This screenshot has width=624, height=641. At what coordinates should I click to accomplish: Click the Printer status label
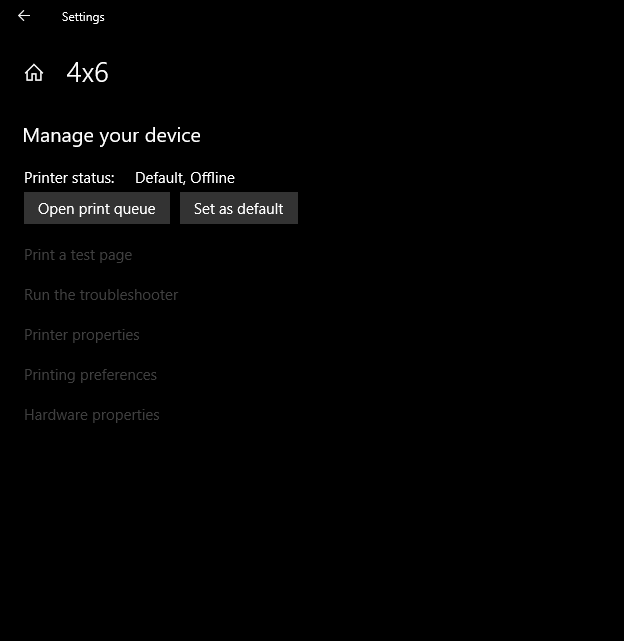click(x=69, y=178)
